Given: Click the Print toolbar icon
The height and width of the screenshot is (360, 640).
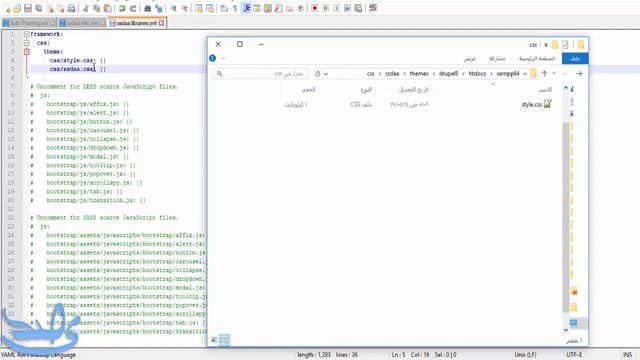Looking at the screenshot, I should click(x=71, y=9).
